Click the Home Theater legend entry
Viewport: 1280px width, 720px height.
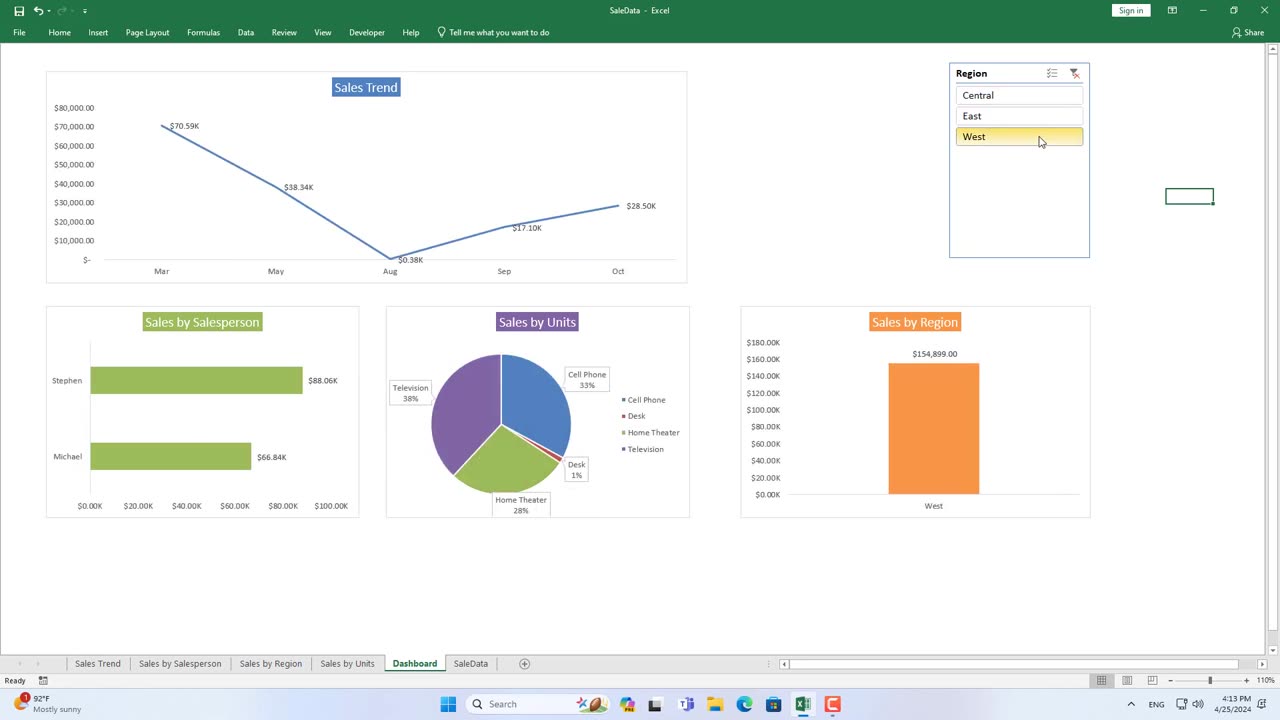[650, 433]
